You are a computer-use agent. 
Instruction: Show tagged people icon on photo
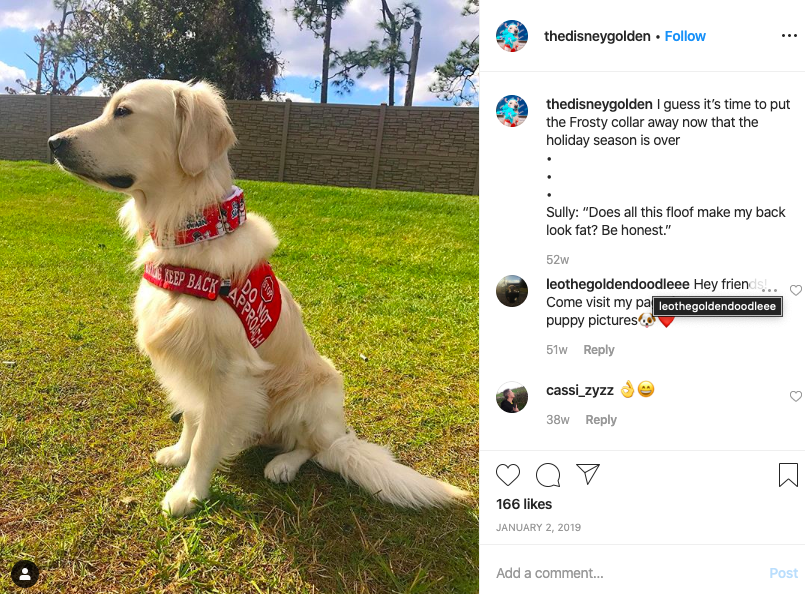pos(25,574)
